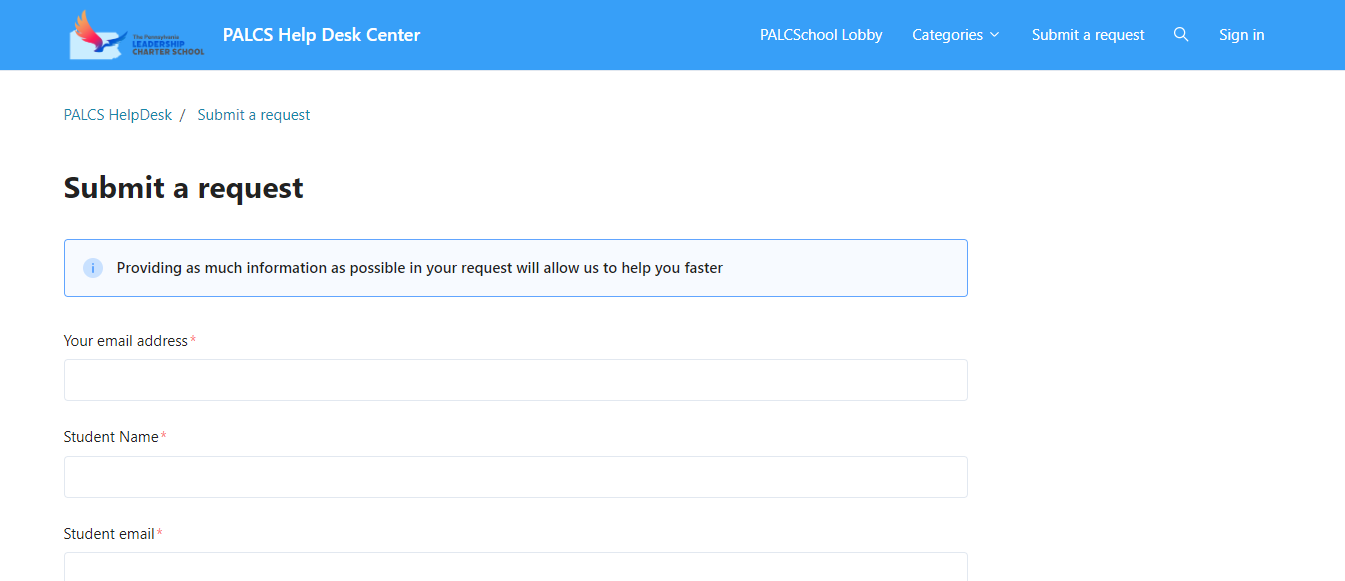Click the Submit a request page heading

pyautogui.click(x=184, y=188)
